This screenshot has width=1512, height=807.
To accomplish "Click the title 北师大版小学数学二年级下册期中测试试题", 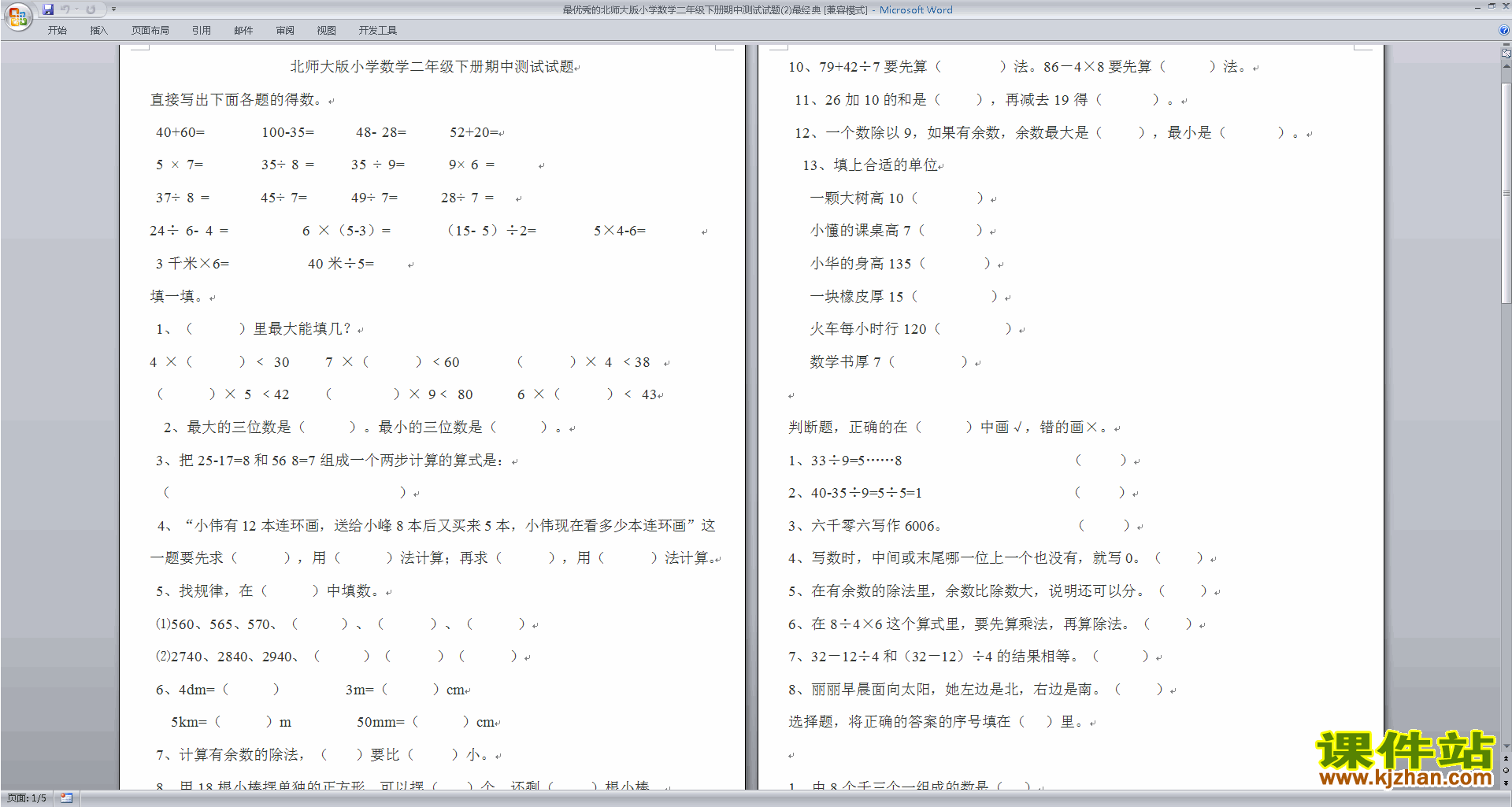I will click(432, 67).
